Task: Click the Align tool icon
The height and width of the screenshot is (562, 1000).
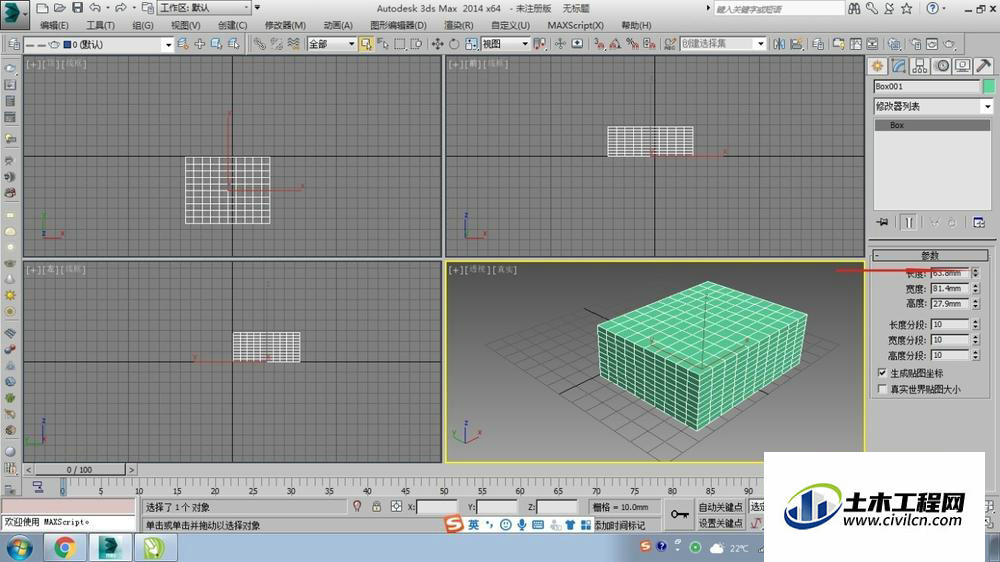Action: coord(796,44)
